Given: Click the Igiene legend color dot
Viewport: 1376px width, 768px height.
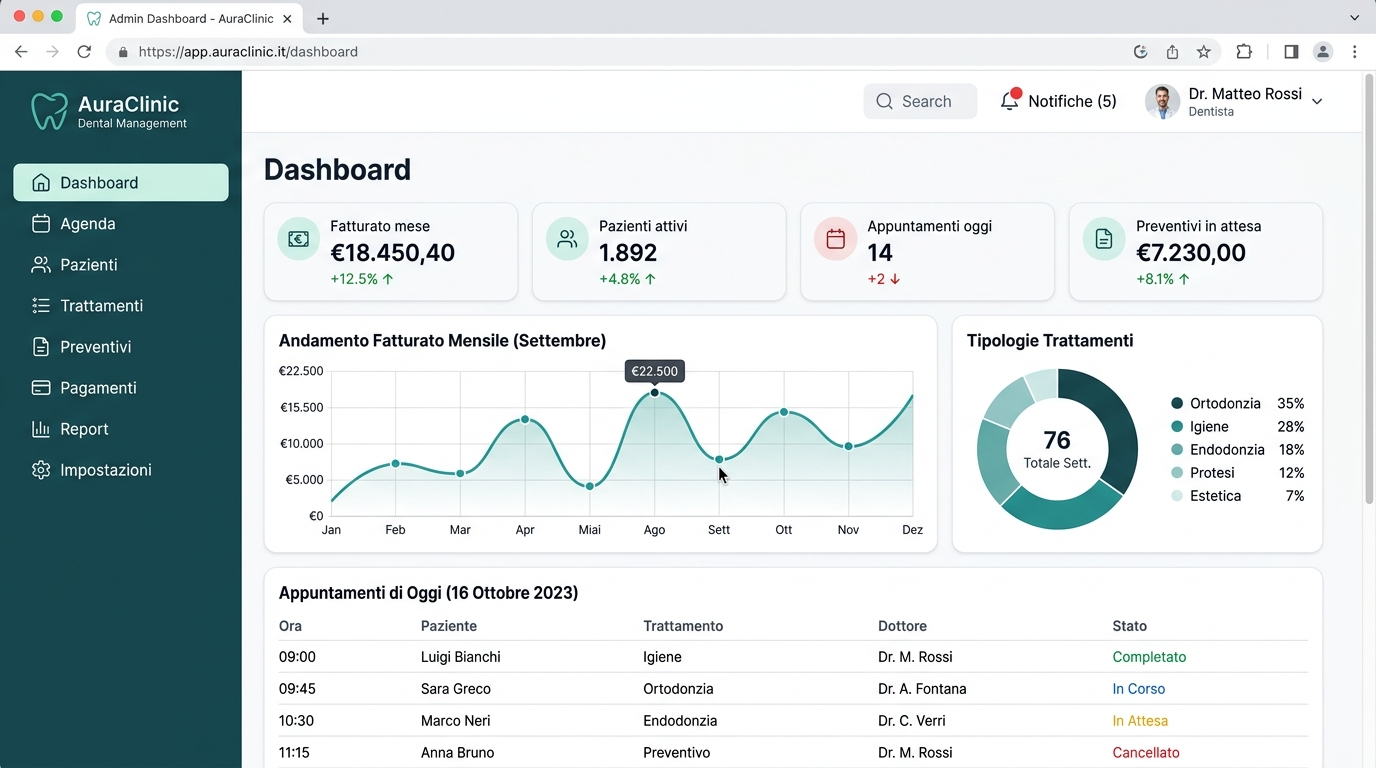Looking at the screenshot, I should click(1177, 427).
